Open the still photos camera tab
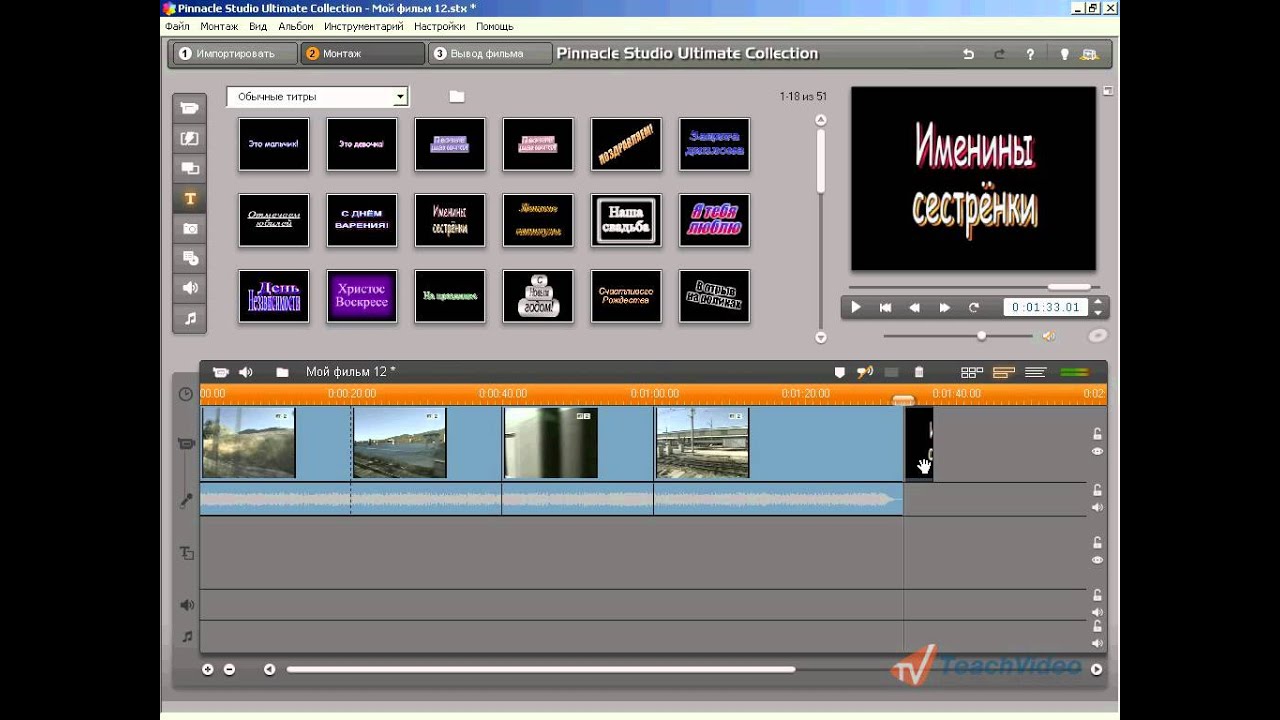The width and height of the screenshot is (1280, 720). 189,229
